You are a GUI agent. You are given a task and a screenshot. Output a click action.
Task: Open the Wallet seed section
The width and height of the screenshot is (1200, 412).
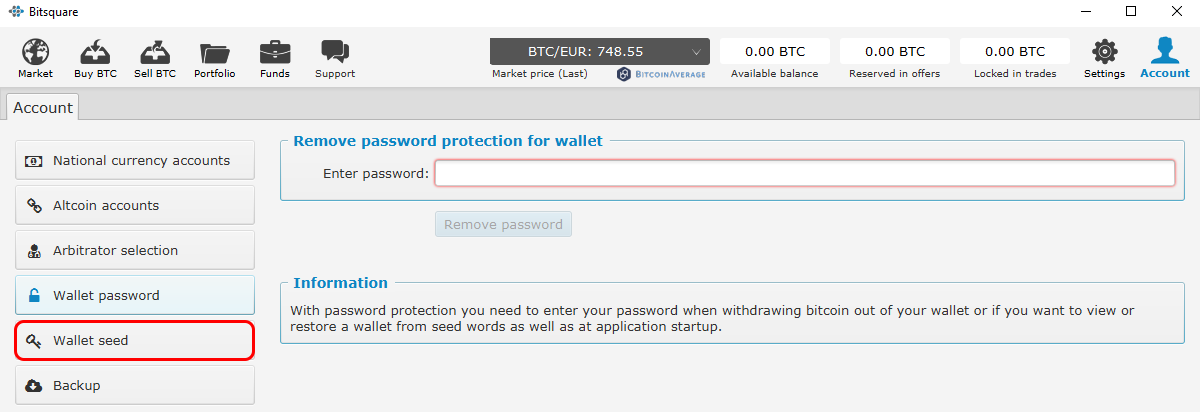[135, 340]
